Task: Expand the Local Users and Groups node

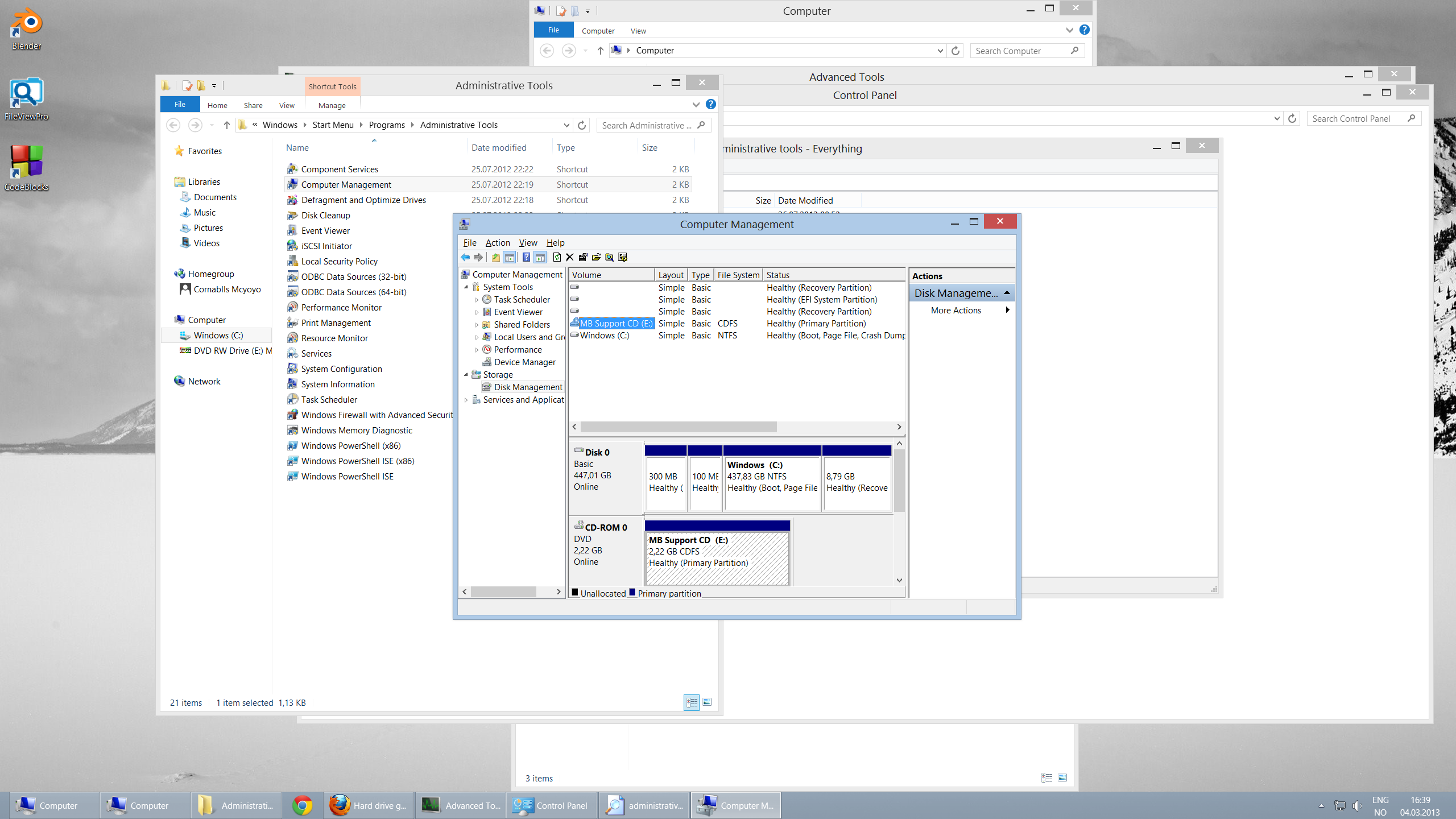Action: (x=477, y=337)
